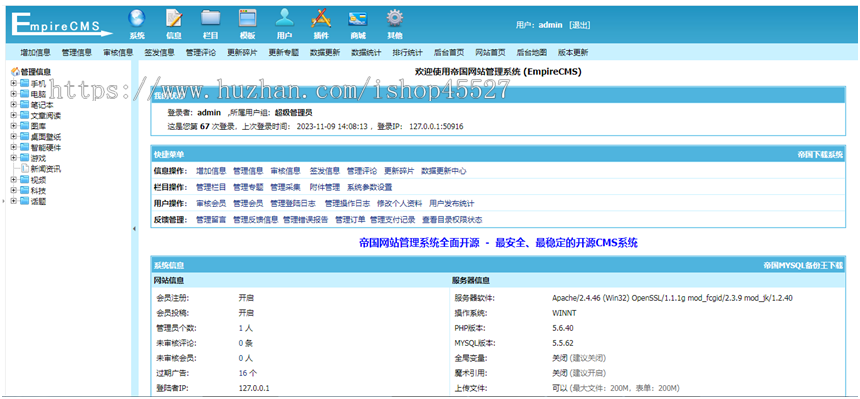Image resolution: width=860 pixels, height=399 pixels.
Task: Expand the 智能硬件 tree node
Action: click(14, 148)
